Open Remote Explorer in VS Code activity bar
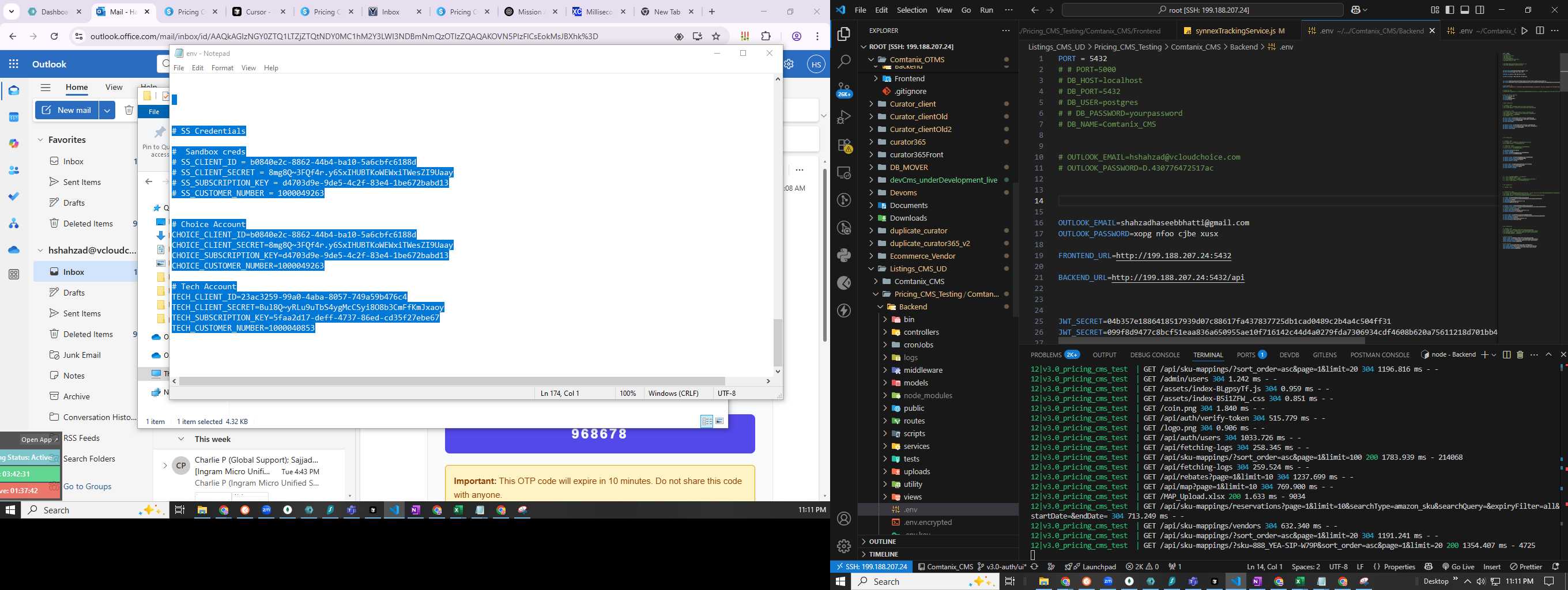Viewport: 1568px width, 590px height. tap(845, 173)
